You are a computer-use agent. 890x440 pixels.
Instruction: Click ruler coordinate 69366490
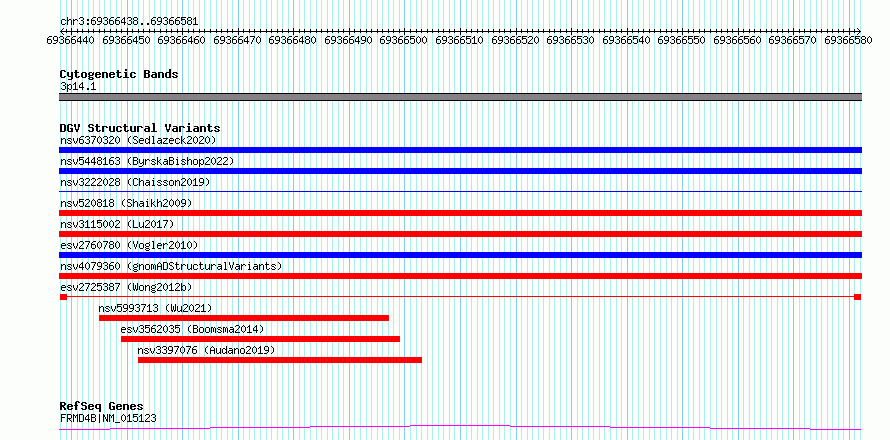point(349,40)
